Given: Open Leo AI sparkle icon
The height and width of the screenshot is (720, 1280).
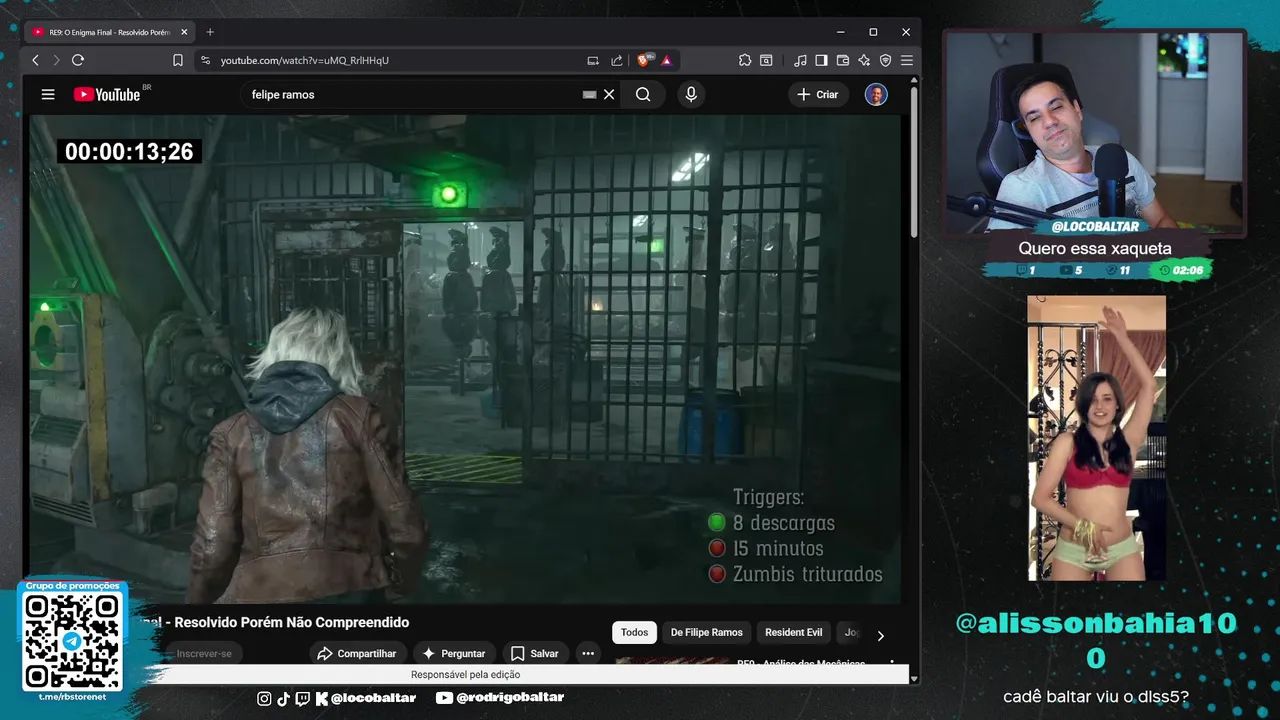Looking at the screenshot, I should (x=864, y=60).
